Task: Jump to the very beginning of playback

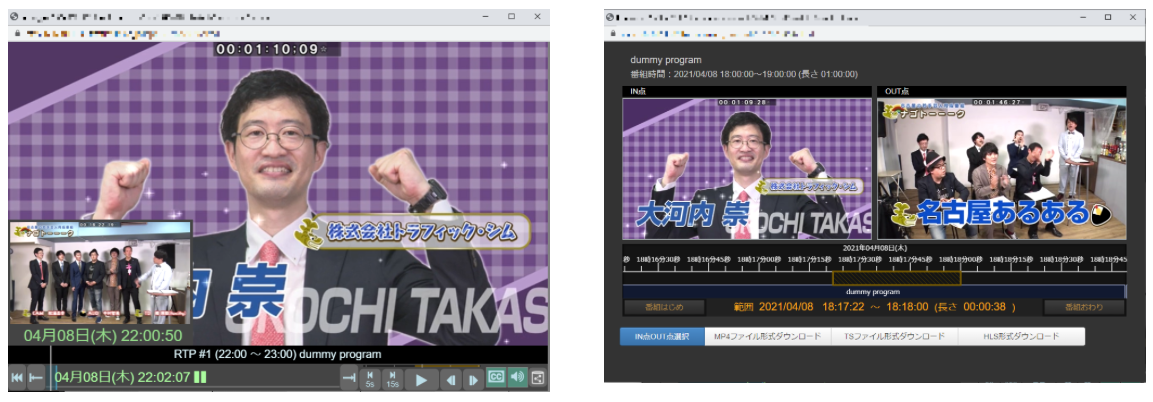Action: [x=18, y=378]
